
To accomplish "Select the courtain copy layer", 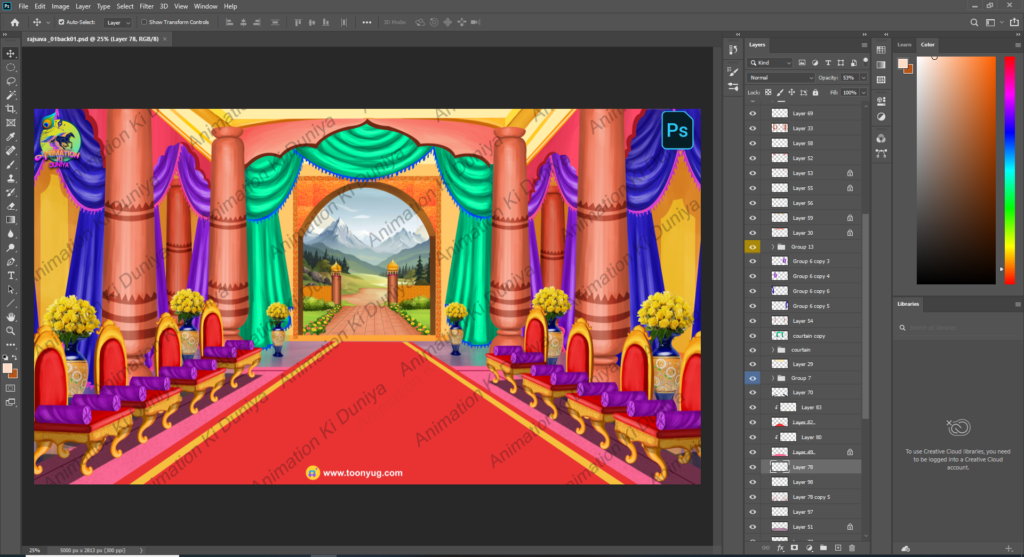I will click(808, 336).
